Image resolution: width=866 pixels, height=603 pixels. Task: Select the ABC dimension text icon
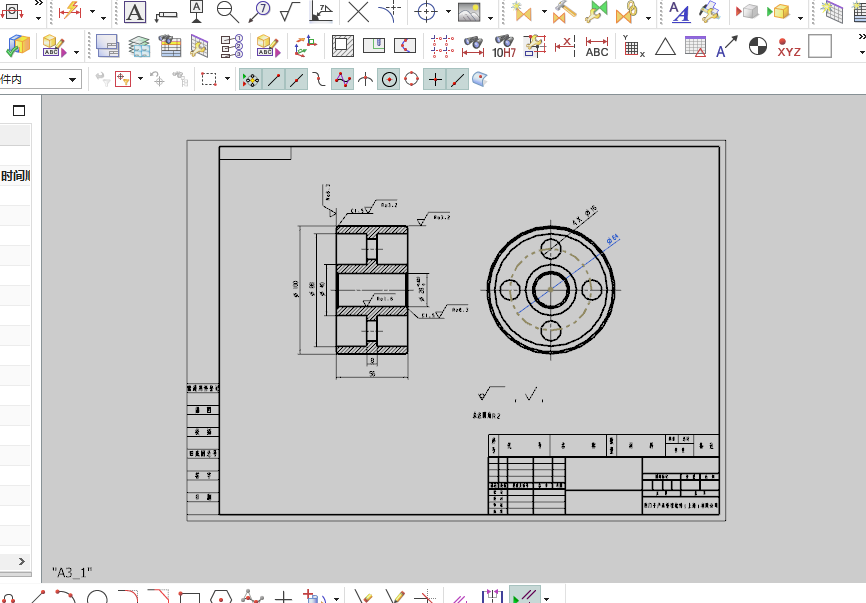click(x=596, y=47)
